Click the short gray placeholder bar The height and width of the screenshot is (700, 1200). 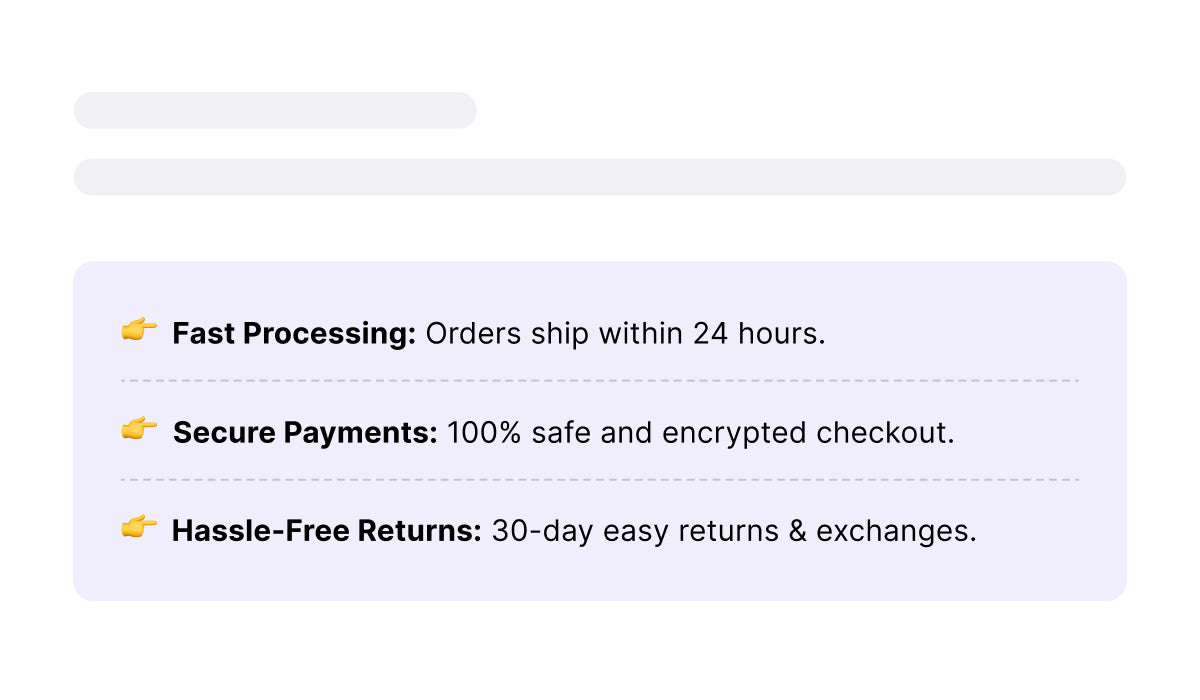point(275,110)
